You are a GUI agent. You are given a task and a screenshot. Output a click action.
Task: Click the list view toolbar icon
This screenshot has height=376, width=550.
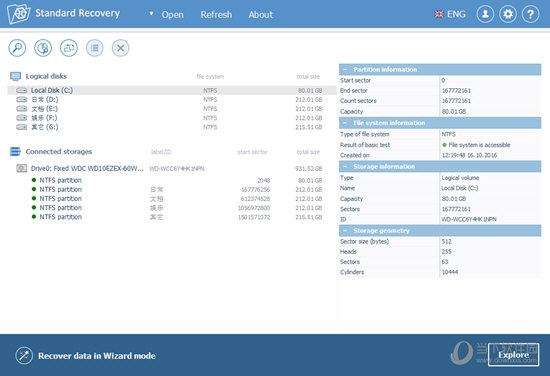95,48
